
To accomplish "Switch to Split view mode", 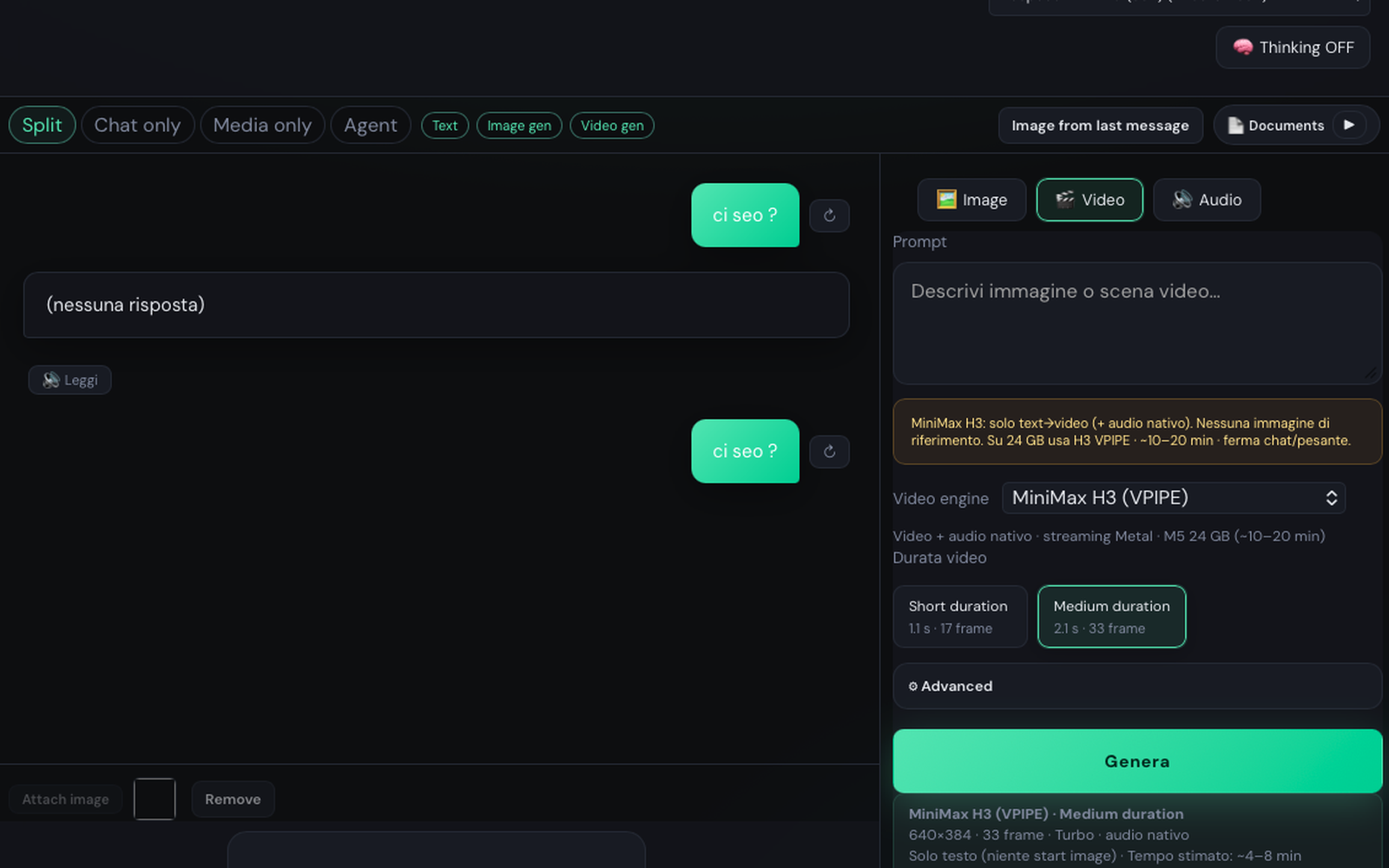I will click(x=43, y=125).
